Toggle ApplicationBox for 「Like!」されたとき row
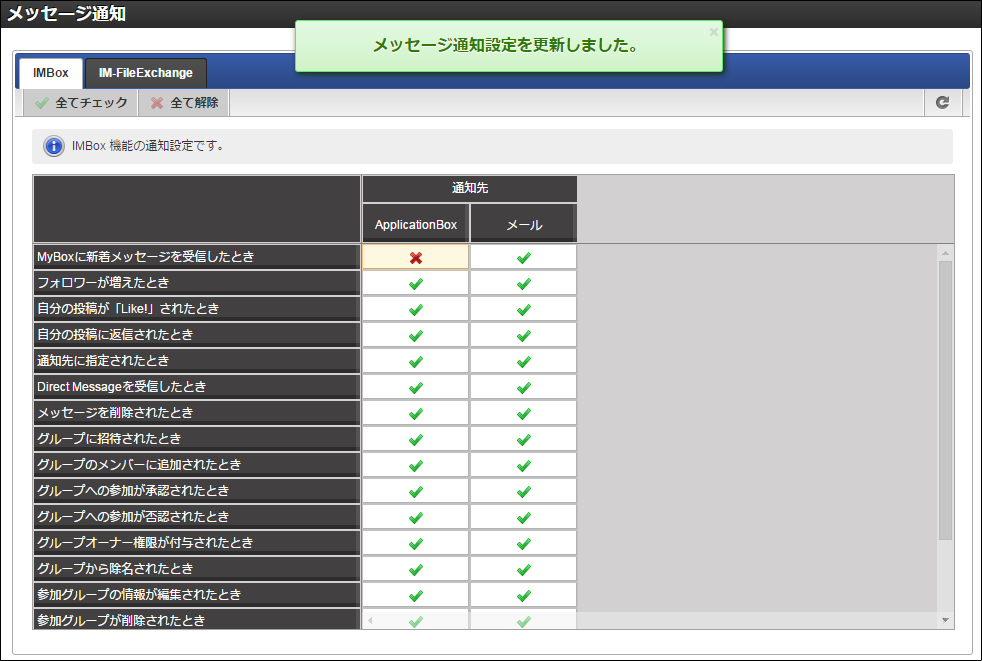 pos(416,309)
